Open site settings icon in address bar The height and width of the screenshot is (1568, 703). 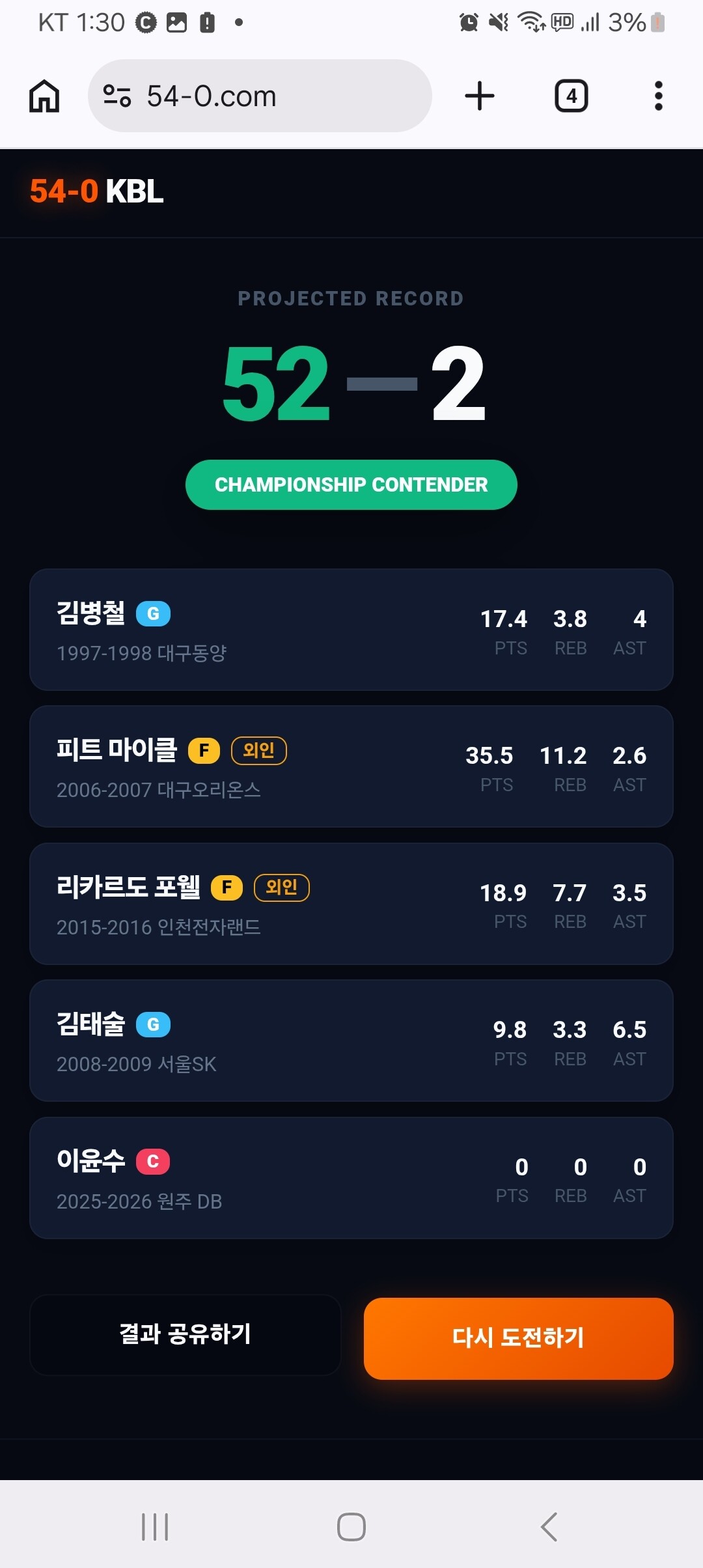117,96
